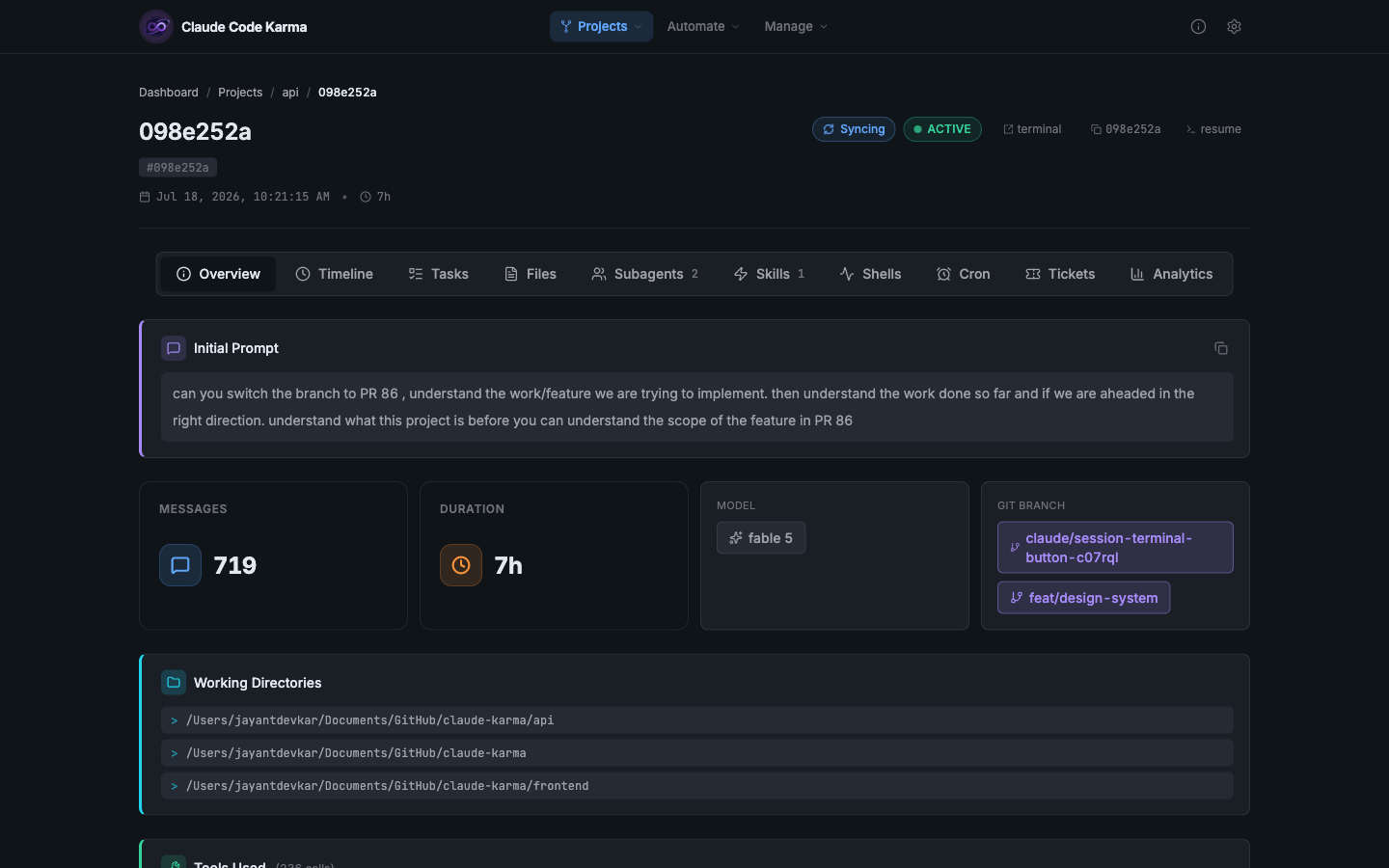Image resolution: width=1389 pixels, height=868 pixels.
Task: Click the Messages chat icon
Action: coord(180,565)
